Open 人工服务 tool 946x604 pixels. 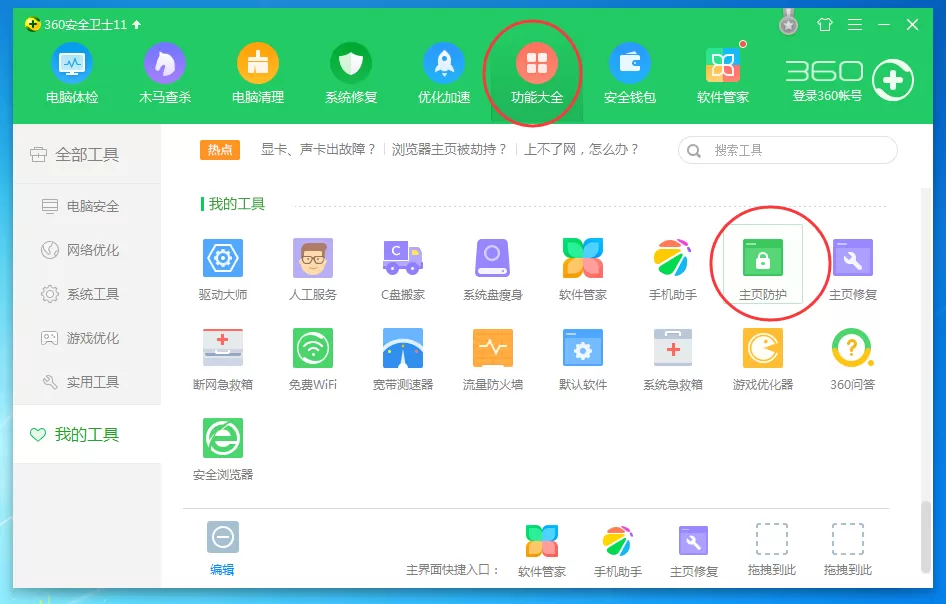click(x=313, y=269)
